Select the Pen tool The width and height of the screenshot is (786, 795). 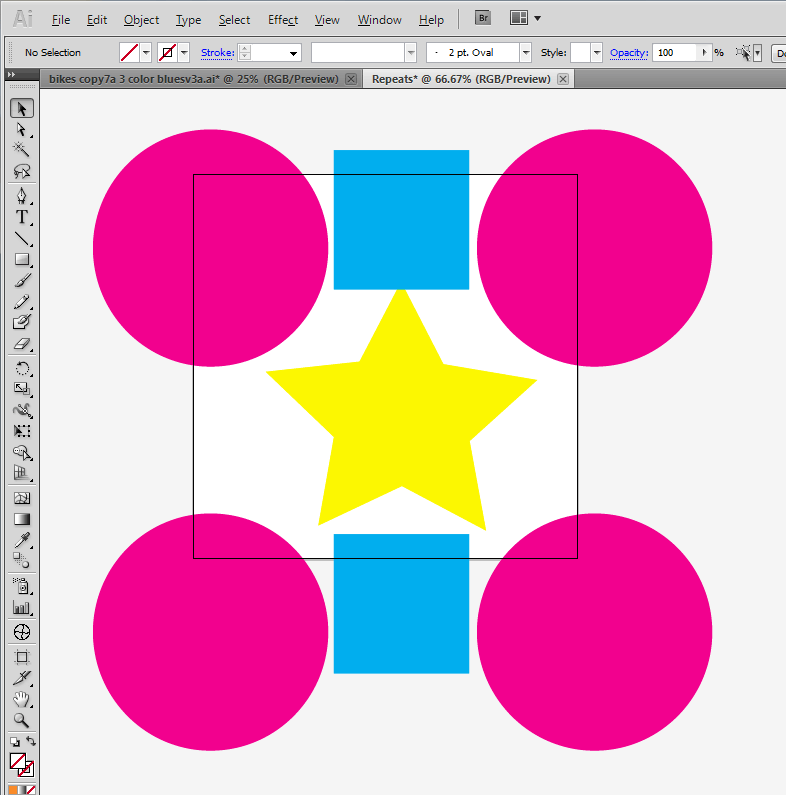[x=21, y=196]
